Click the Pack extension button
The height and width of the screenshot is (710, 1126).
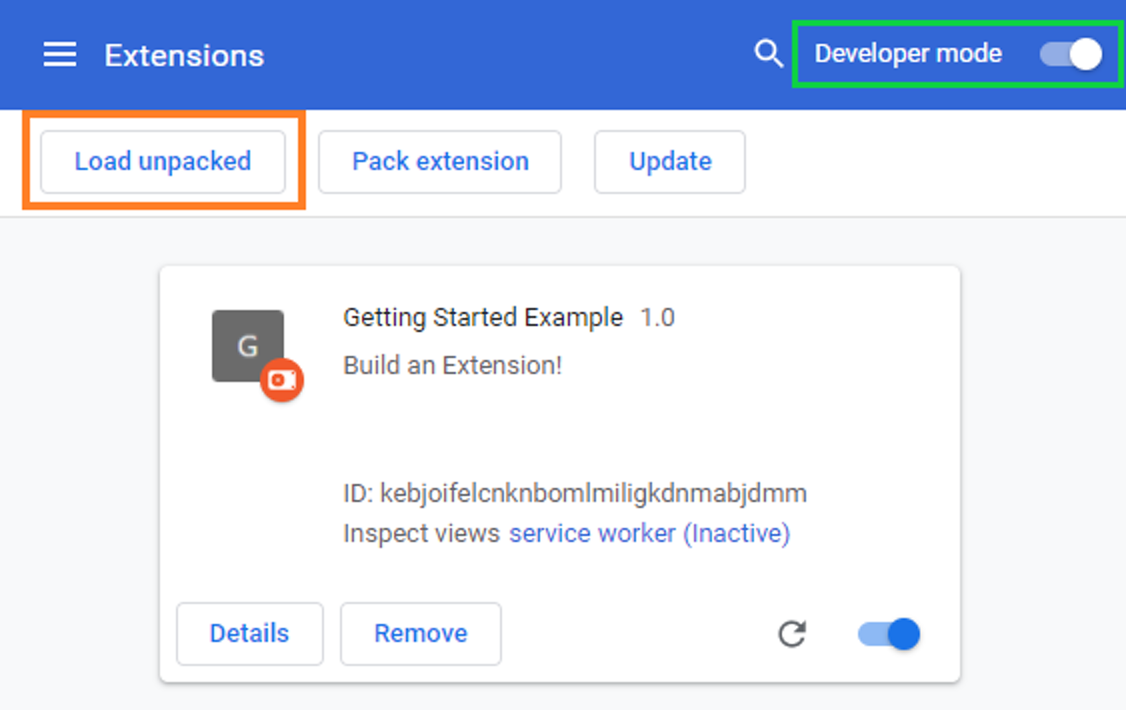(x=440, y=162)
